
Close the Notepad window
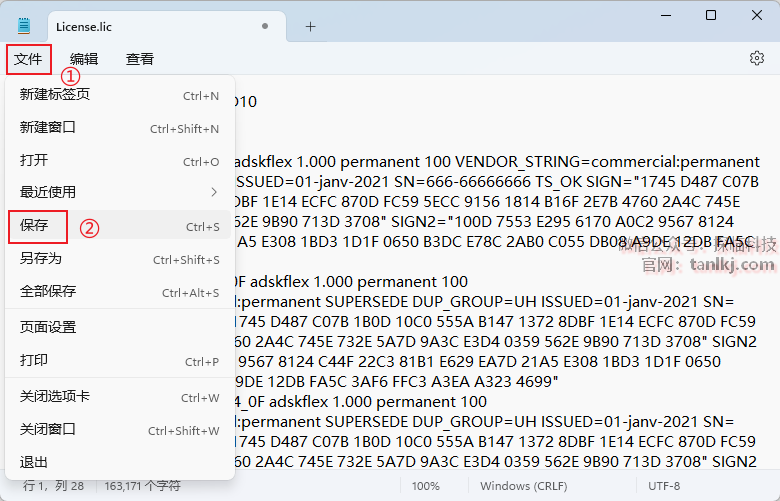(x=757, y=15)
